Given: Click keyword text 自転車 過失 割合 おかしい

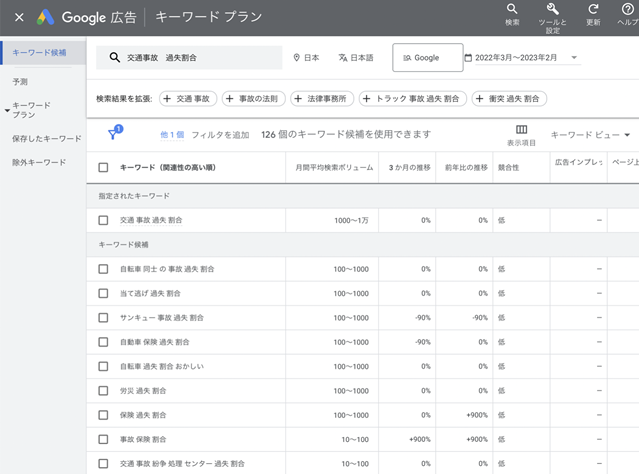Looking at the screenshot, I should click(x=161, y=366).
